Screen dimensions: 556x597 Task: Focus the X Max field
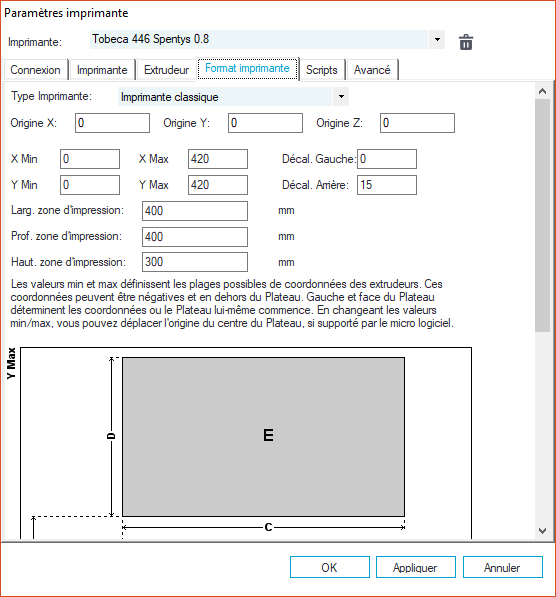218,159
